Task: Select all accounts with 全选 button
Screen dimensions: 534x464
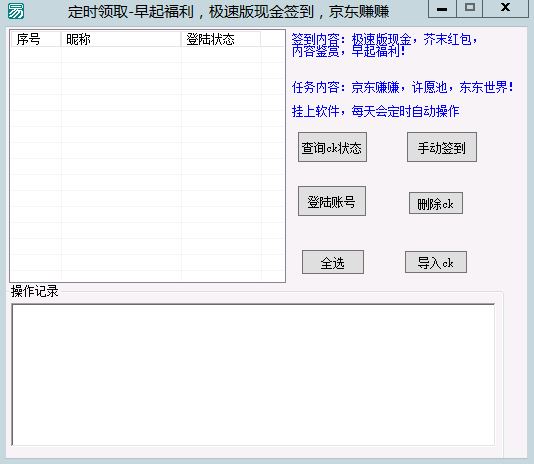Action: point(333,262)
